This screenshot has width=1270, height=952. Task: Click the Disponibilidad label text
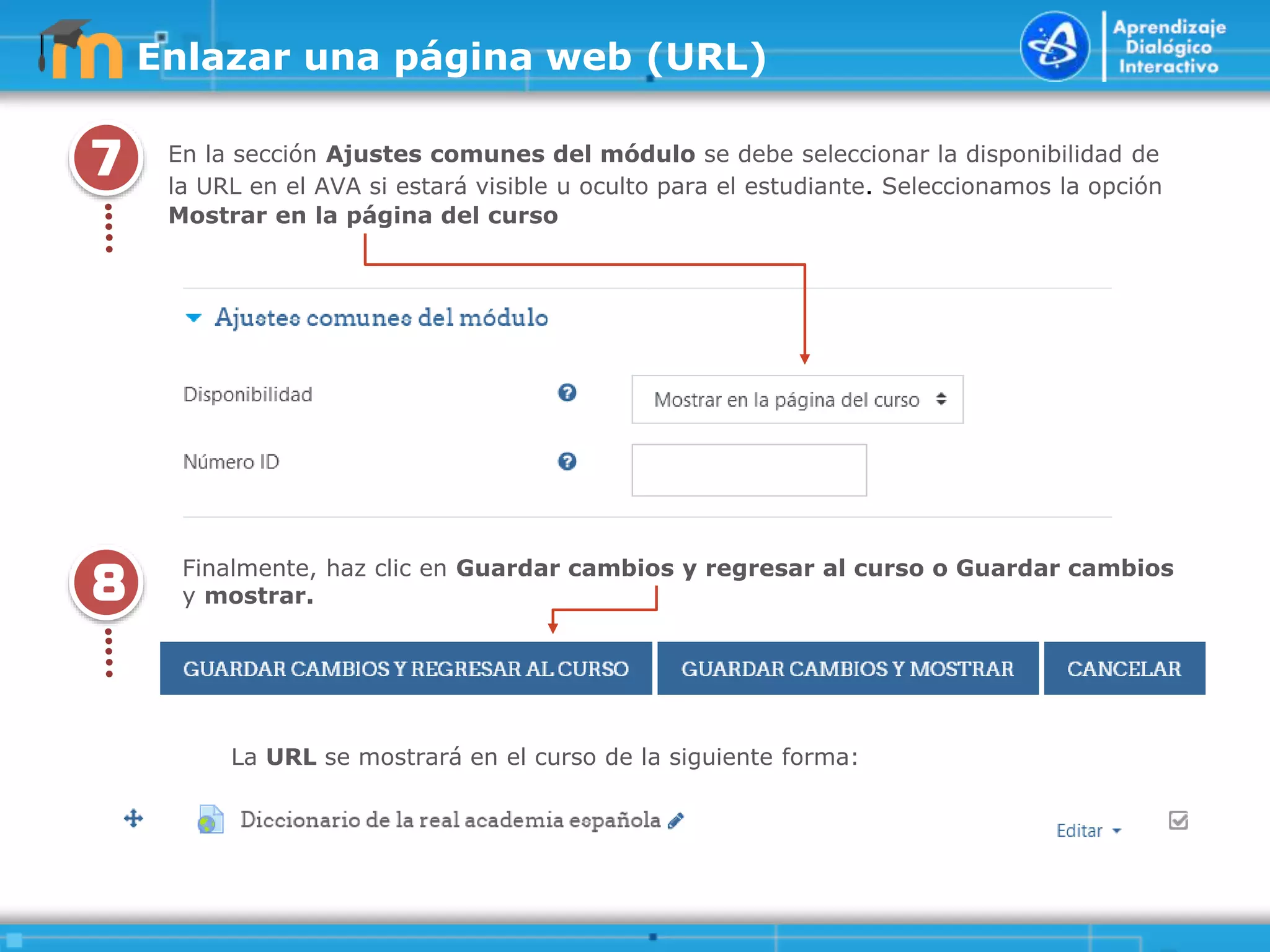247,394
